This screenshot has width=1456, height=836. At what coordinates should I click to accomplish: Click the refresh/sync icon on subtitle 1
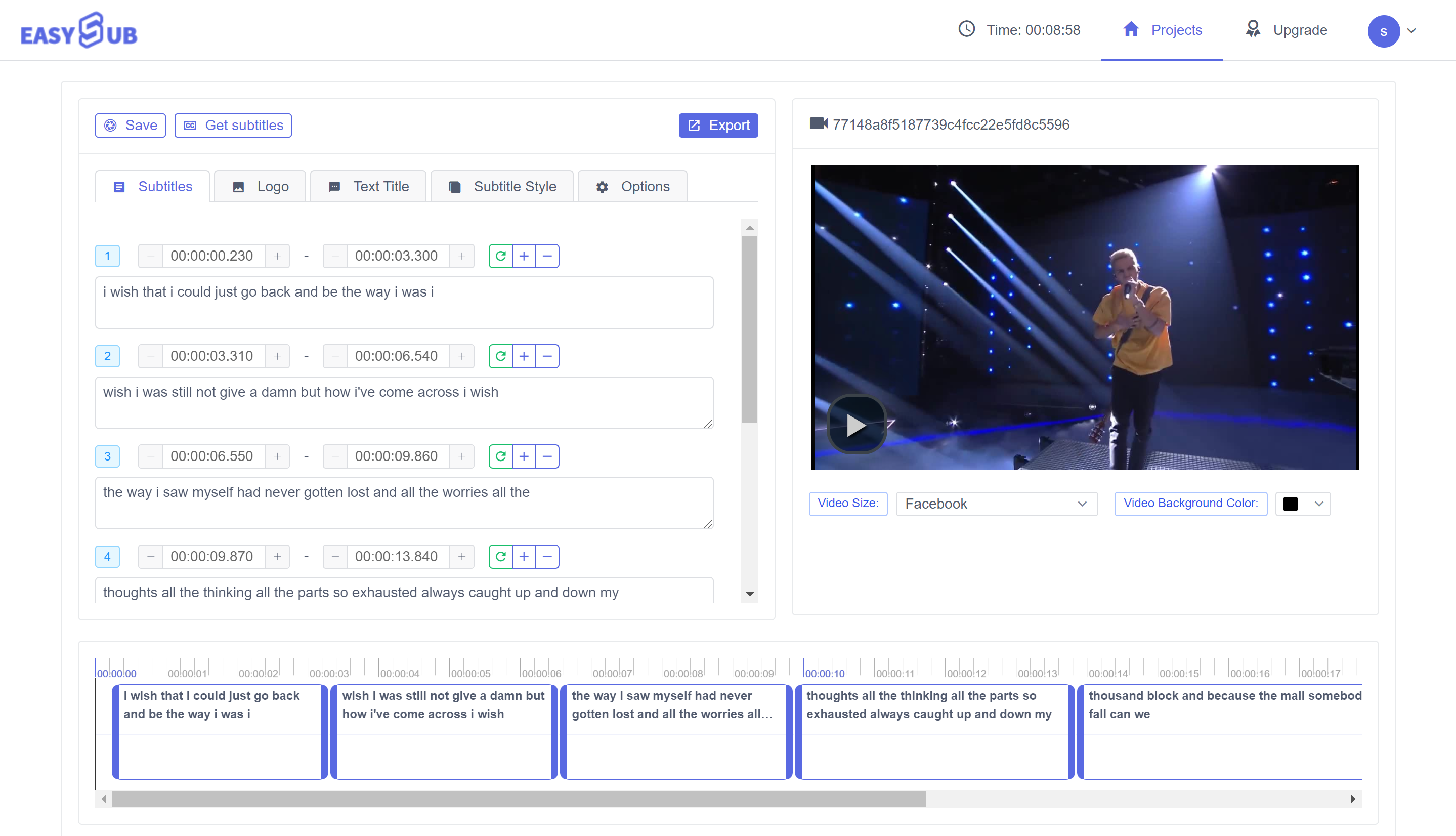pyautogui.click(x=500, y=256)
